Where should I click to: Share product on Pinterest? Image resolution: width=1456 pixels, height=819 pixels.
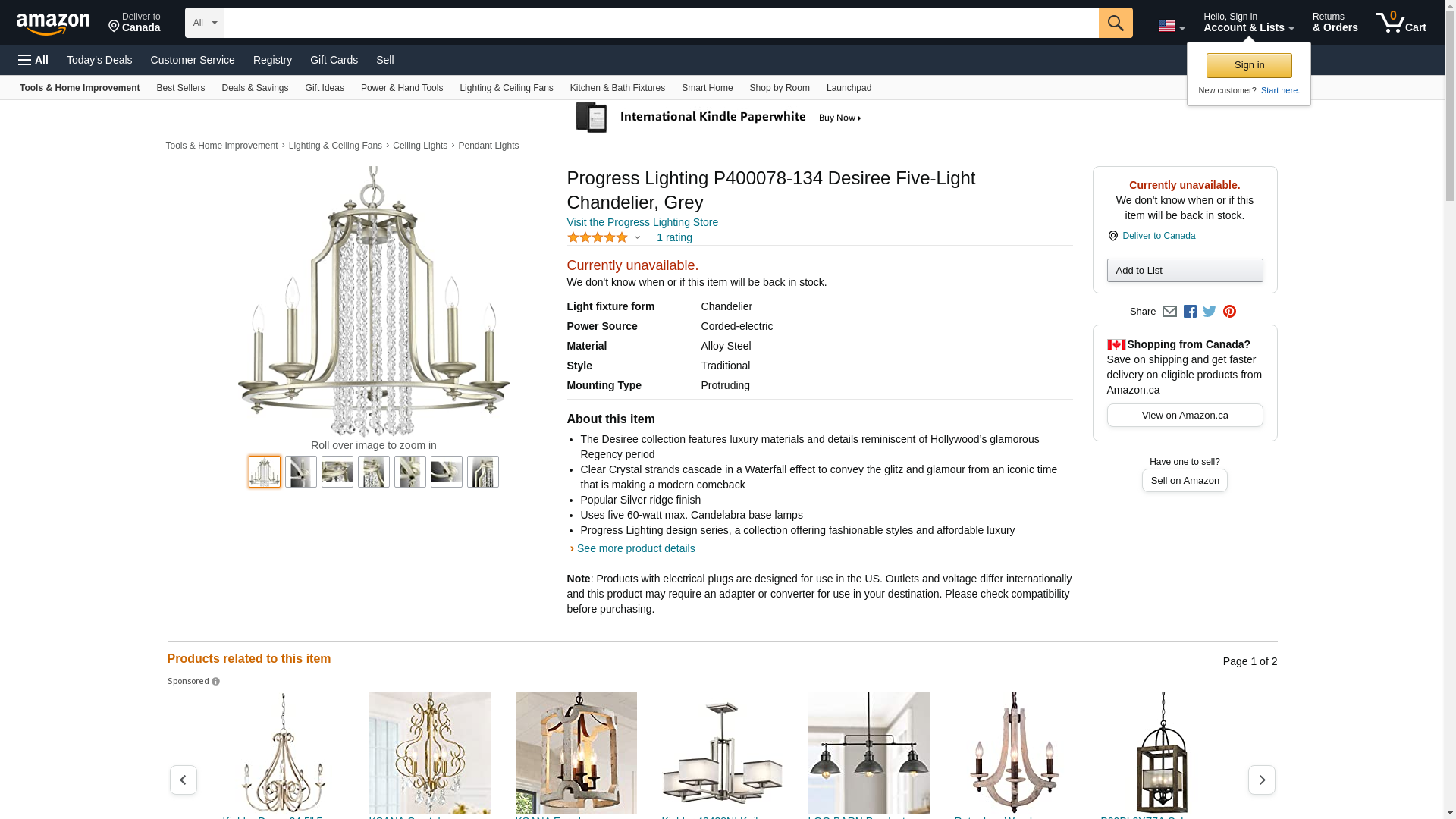click(1229, 312)
